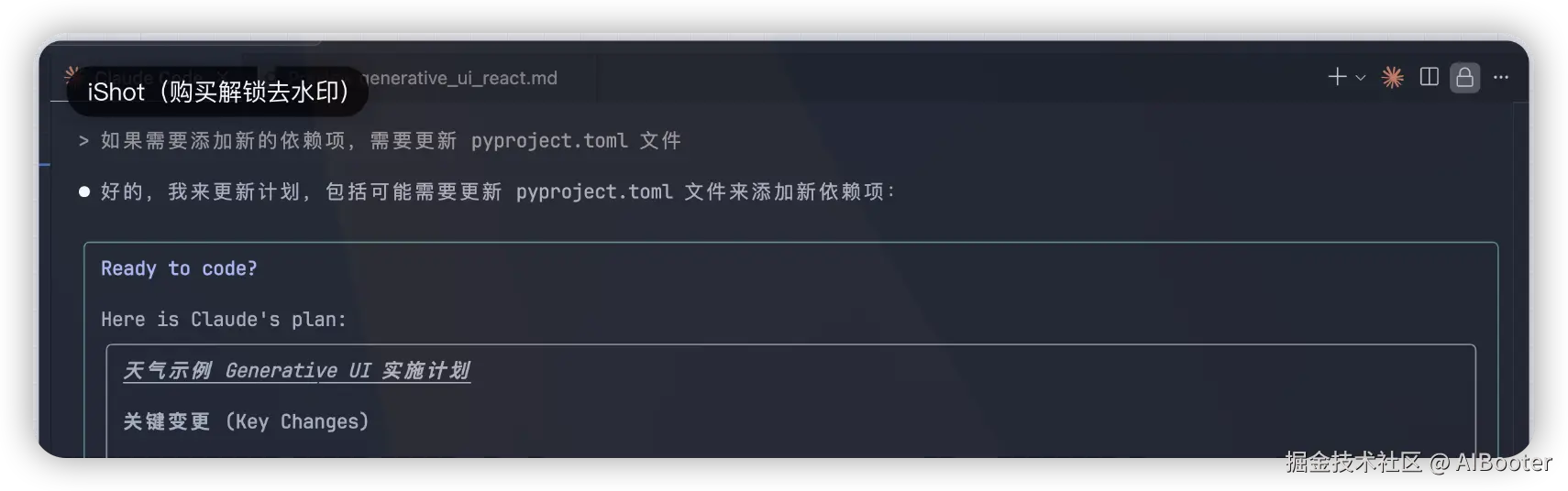Open the three-dot more actions menu

click(x=1501, y=78)
